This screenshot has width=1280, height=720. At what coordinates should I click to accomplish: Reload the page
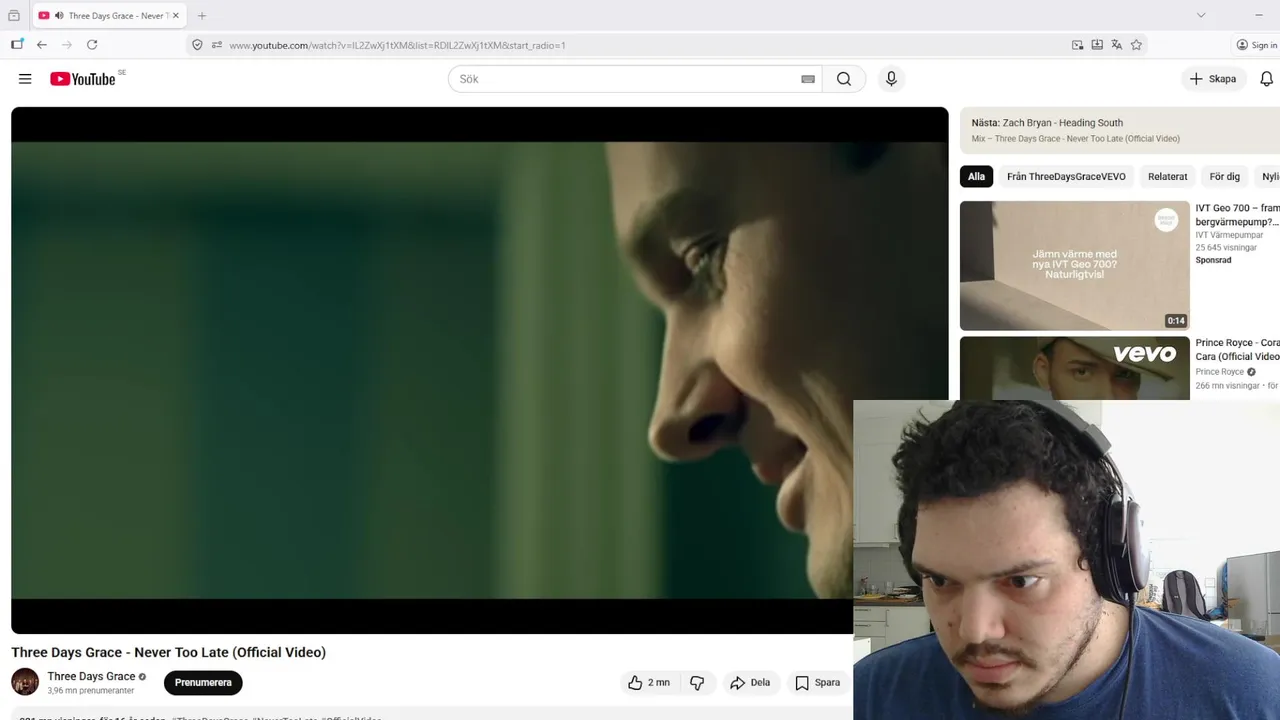(x=92, y=45)
